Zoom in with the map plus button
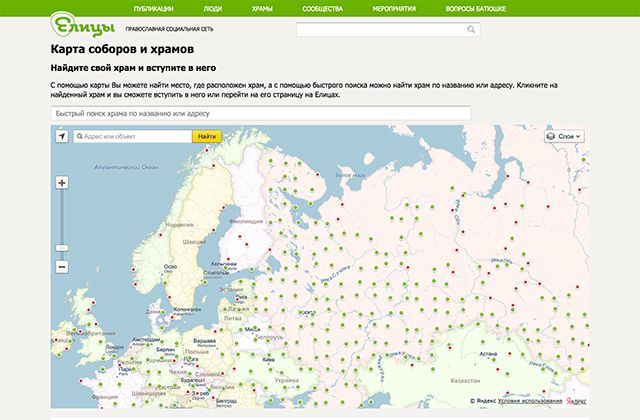The width and height of the screenshot is (640, 420). tap(62, 183)
